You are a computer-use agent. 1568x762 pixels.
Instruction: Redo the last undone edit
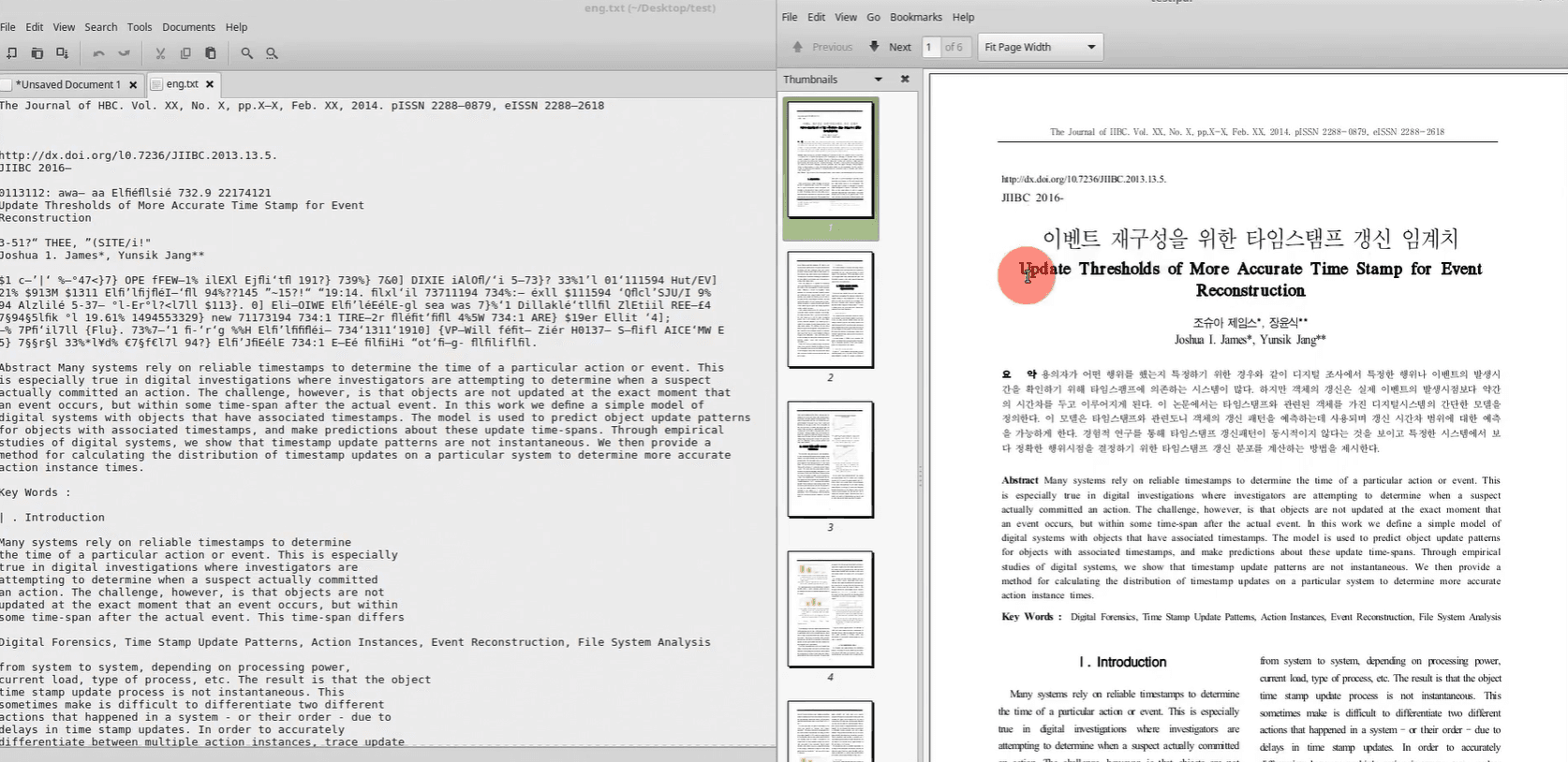124,53
